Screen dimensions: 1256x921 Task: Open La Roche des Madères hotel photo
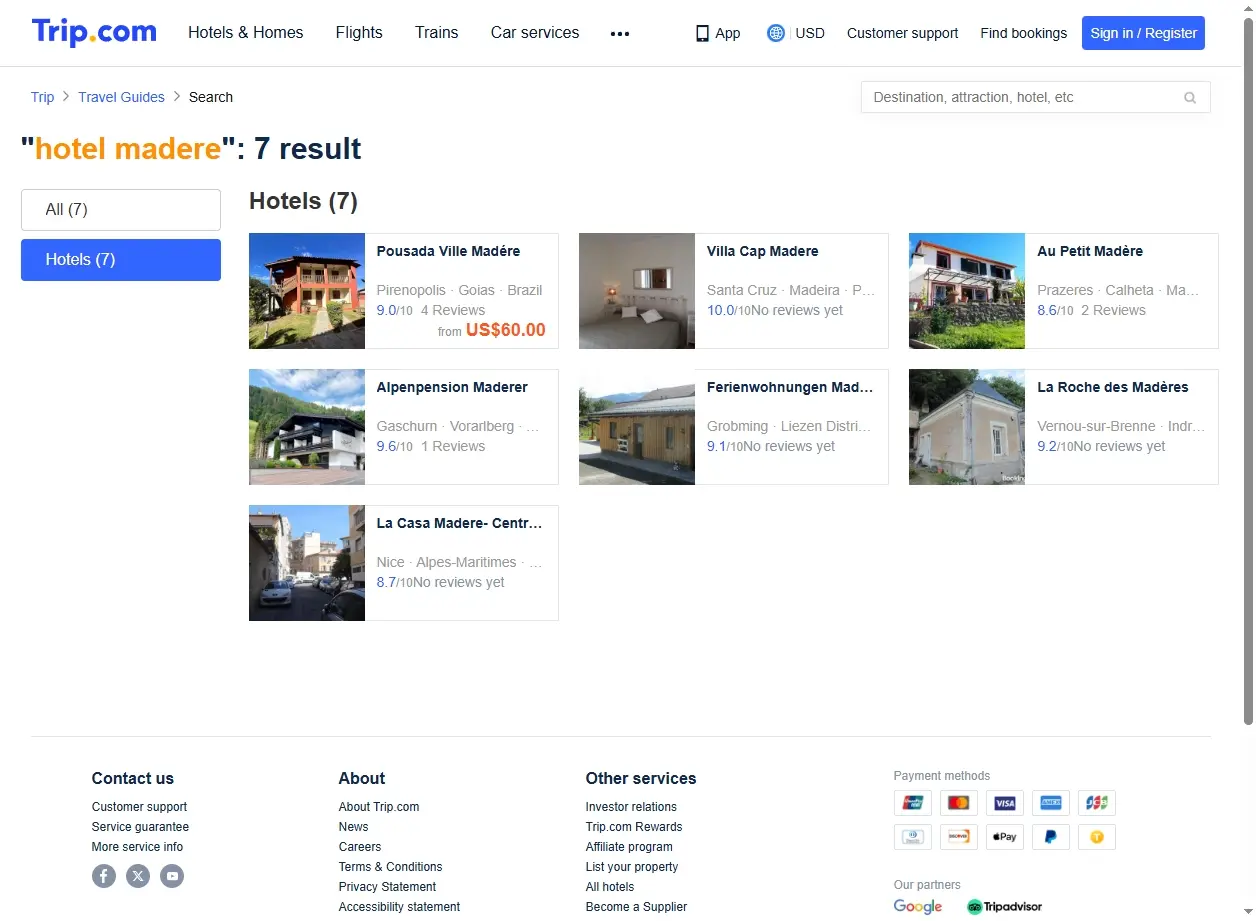(967, 427)
